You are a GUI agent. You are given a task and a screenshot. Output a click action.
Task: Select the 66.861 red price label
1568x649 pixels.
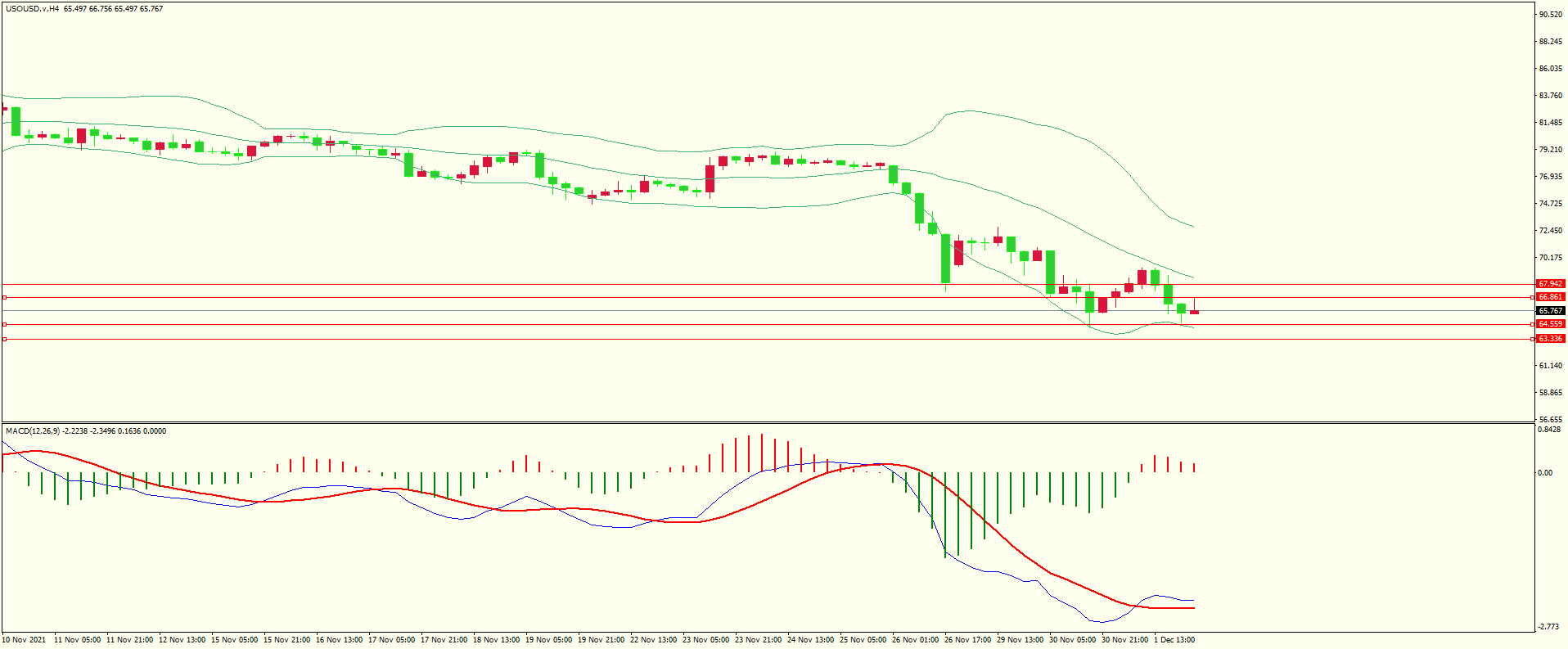coord(1551,297)
